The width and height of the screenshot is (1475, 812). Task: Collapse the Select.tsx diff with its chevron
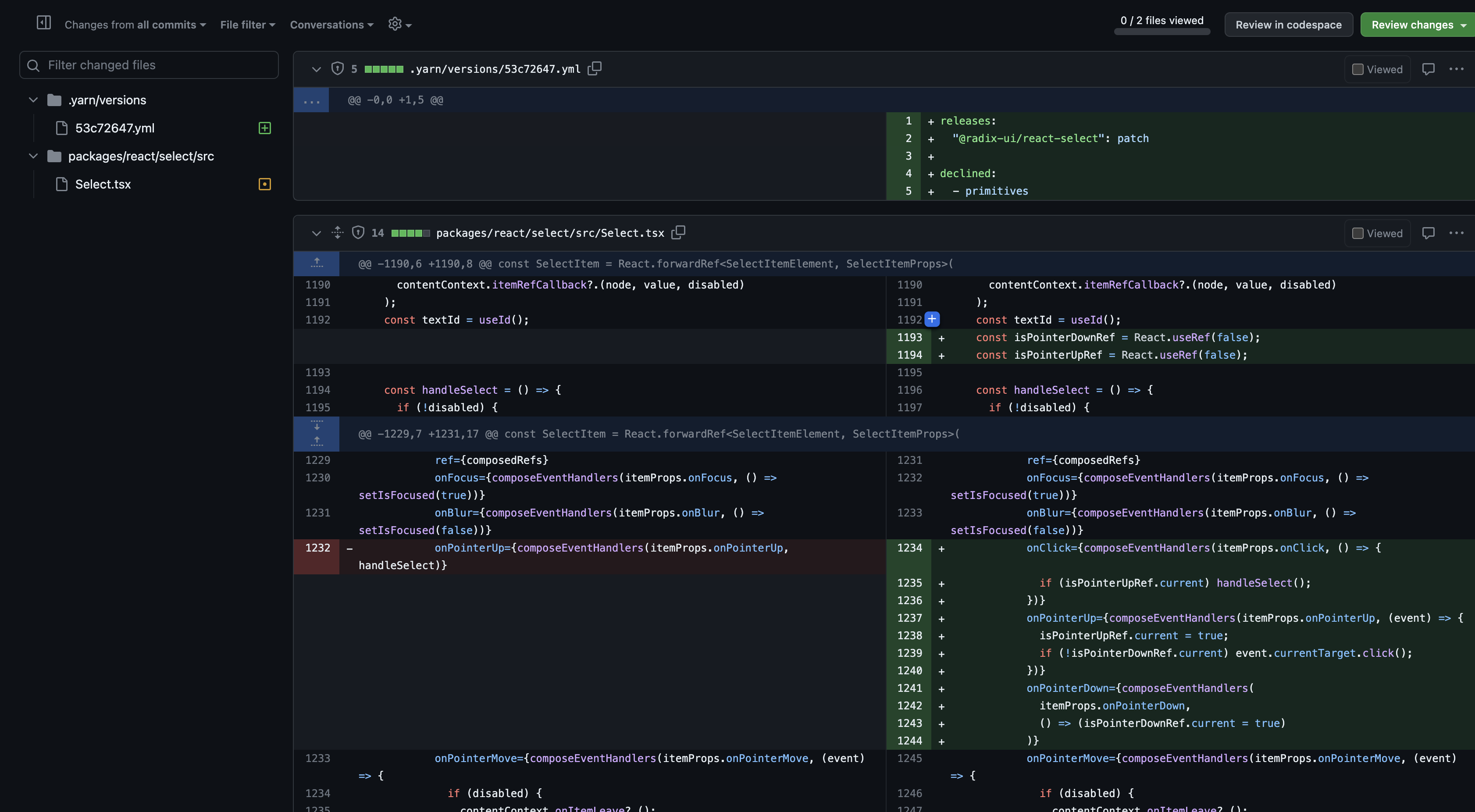coord(316,233)
